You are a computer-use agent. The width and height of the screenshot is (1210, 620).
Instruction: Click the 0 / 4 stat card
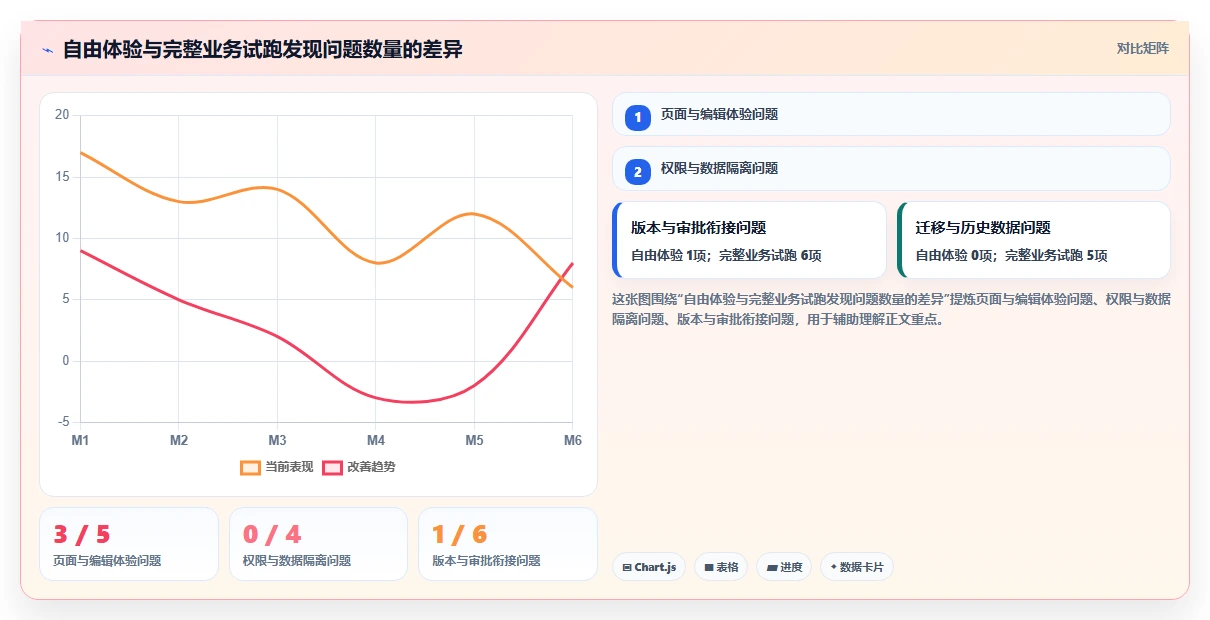(318, 544)
